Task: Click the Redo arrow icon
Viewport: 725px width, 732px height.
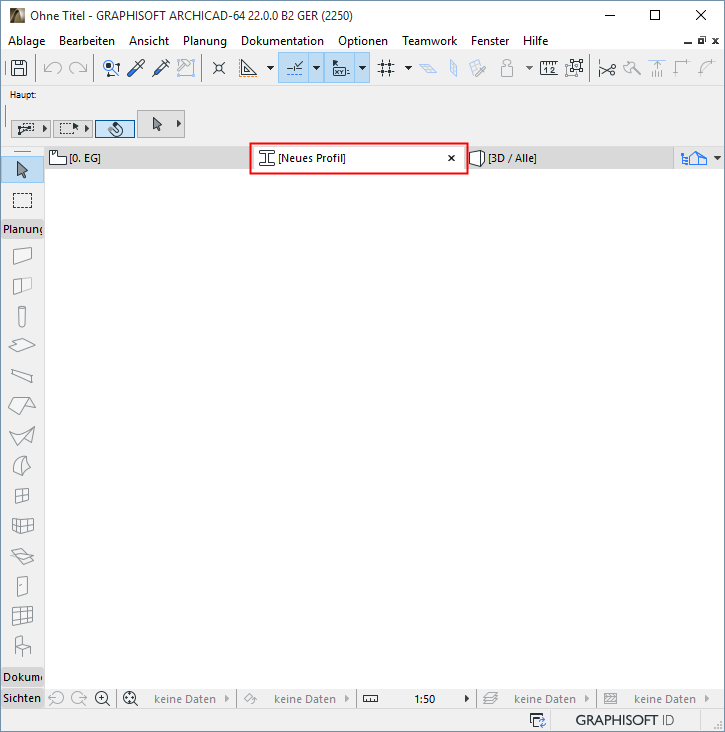Action: pos(78,68)
